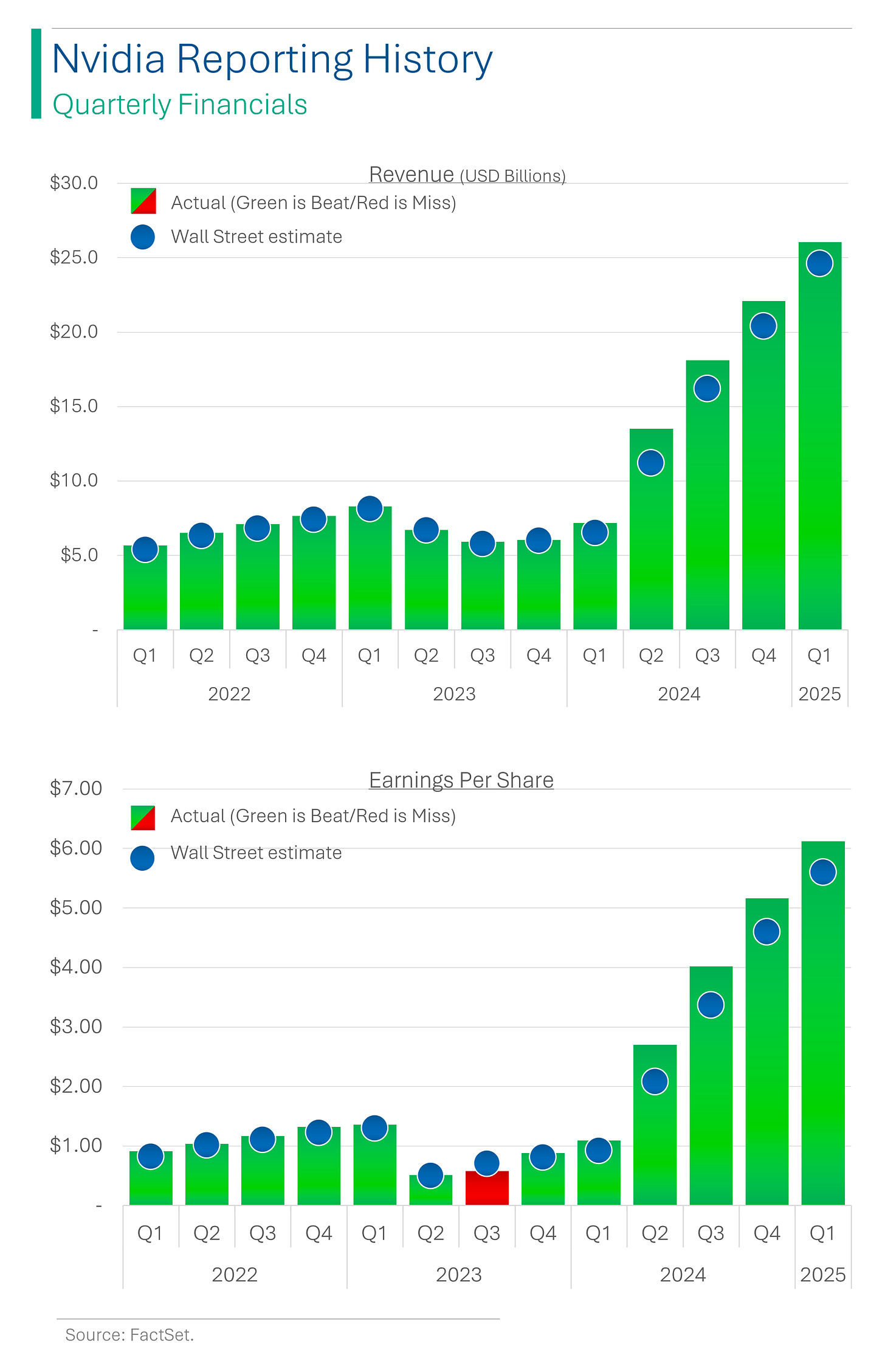Click the Q3 2022 revenue estimate dot
Viewport: 885px width, 1372px height.
pos(257,528)
